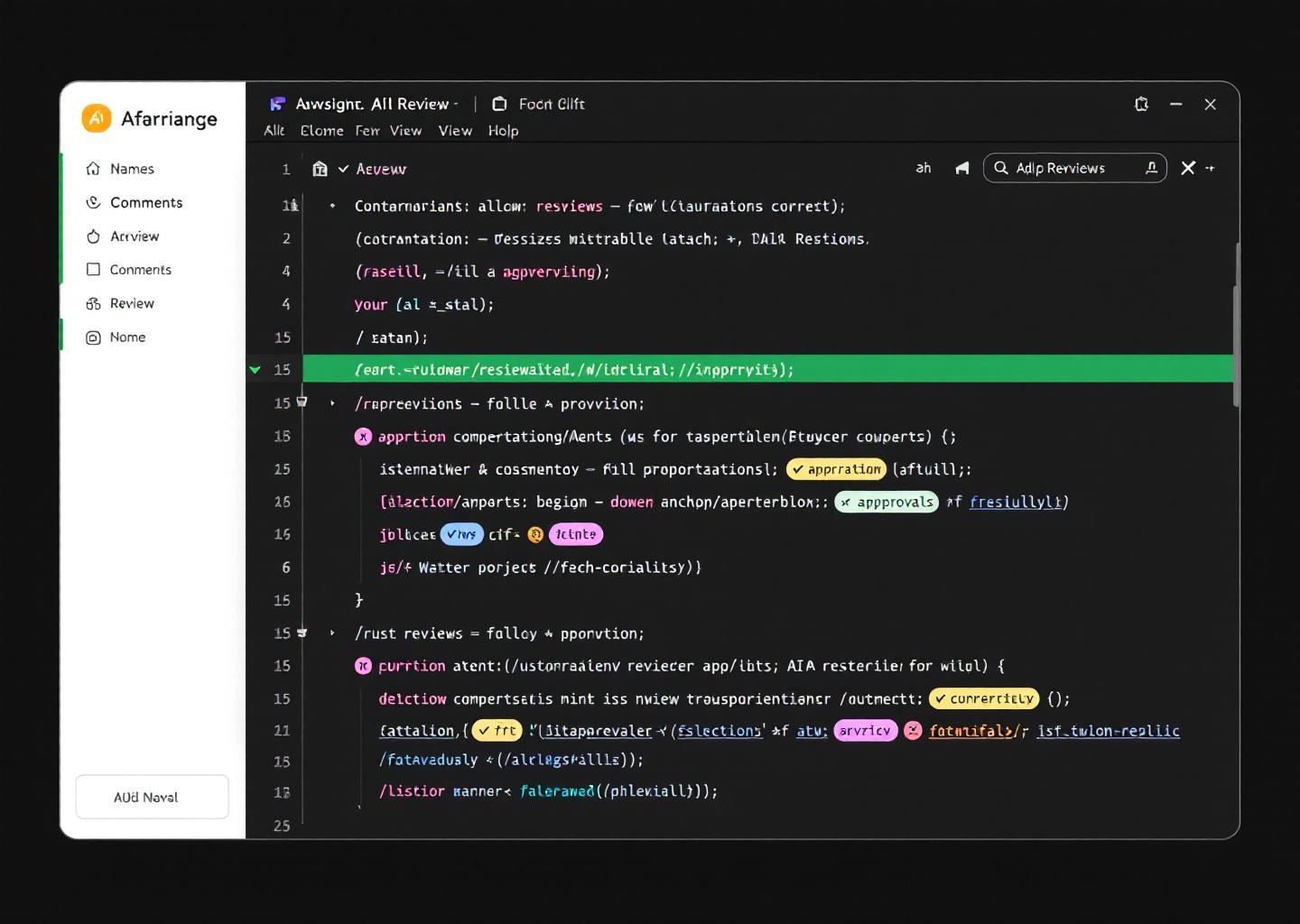Click the megaphone icon beside the search bar

point(961,168)
